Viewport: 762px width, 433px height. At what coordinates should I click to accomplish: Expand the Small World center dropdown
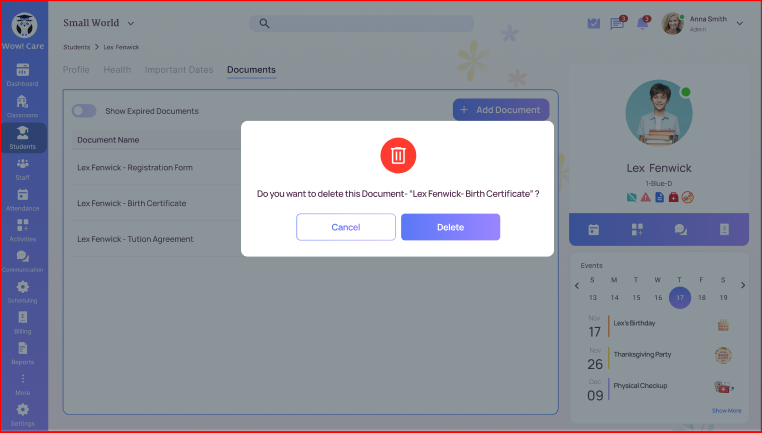click(x=131, y=23)
